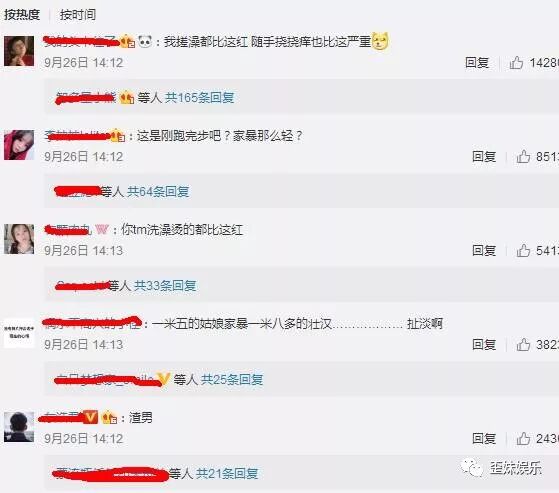Click the orange V verified badge beside '渣男' commenter
Image resolution: width=559 pixels, height=493 pixels.
[90, 417]
